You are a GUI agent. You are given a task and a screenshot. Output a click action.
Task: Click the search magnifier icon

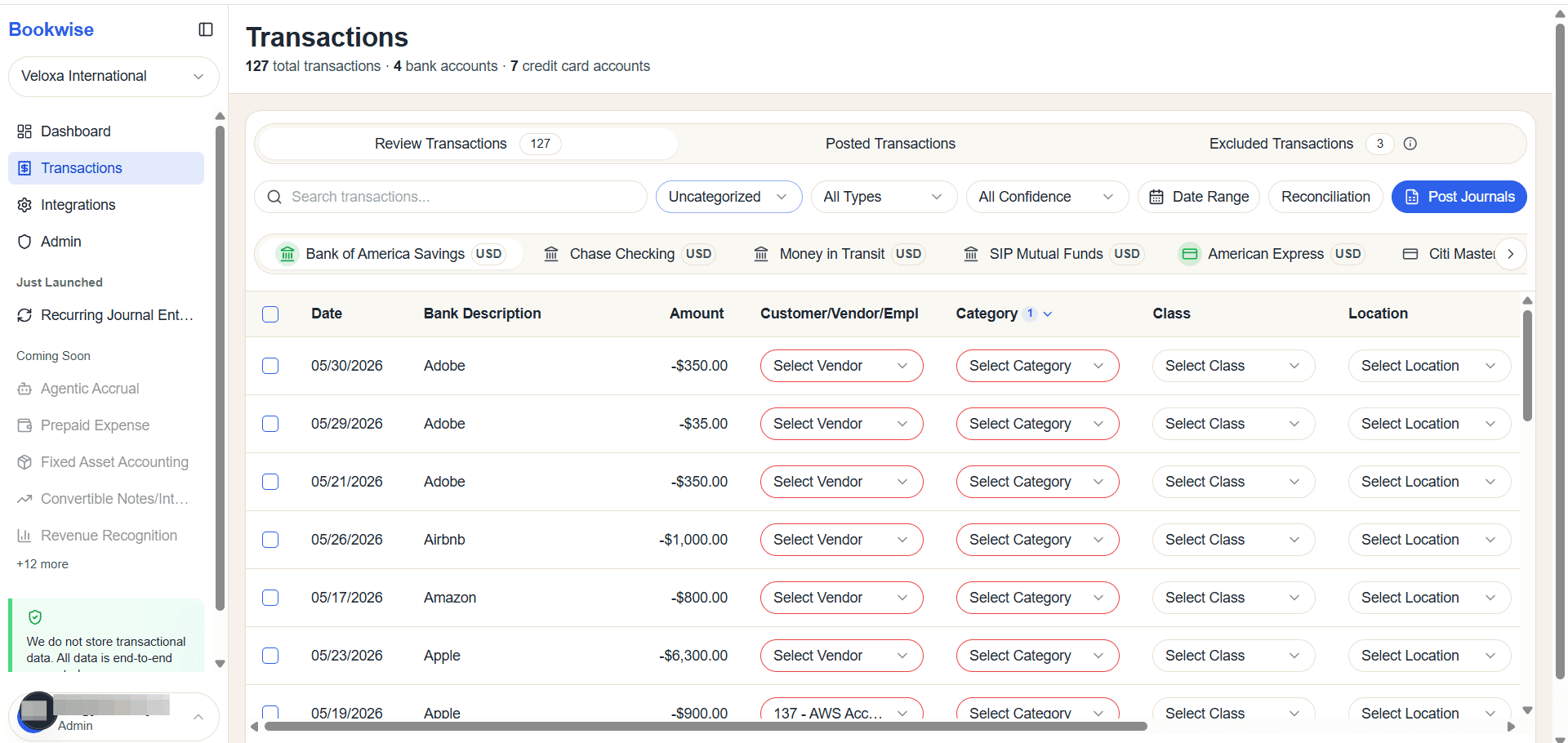pyautogui.click(x=274, y=197)
